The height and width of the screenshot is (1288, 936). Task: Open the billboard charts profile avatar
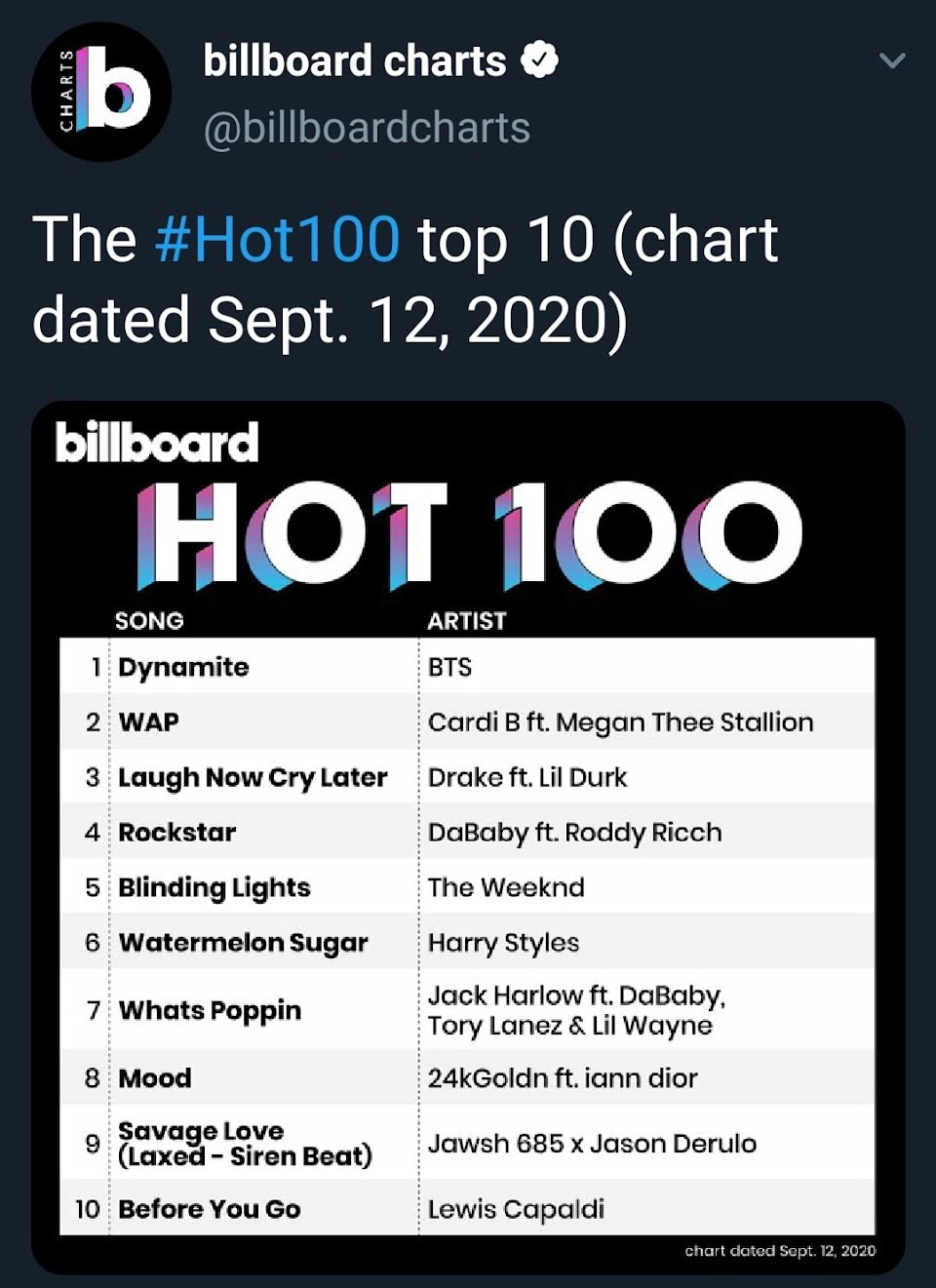click(x=101, y=92)
